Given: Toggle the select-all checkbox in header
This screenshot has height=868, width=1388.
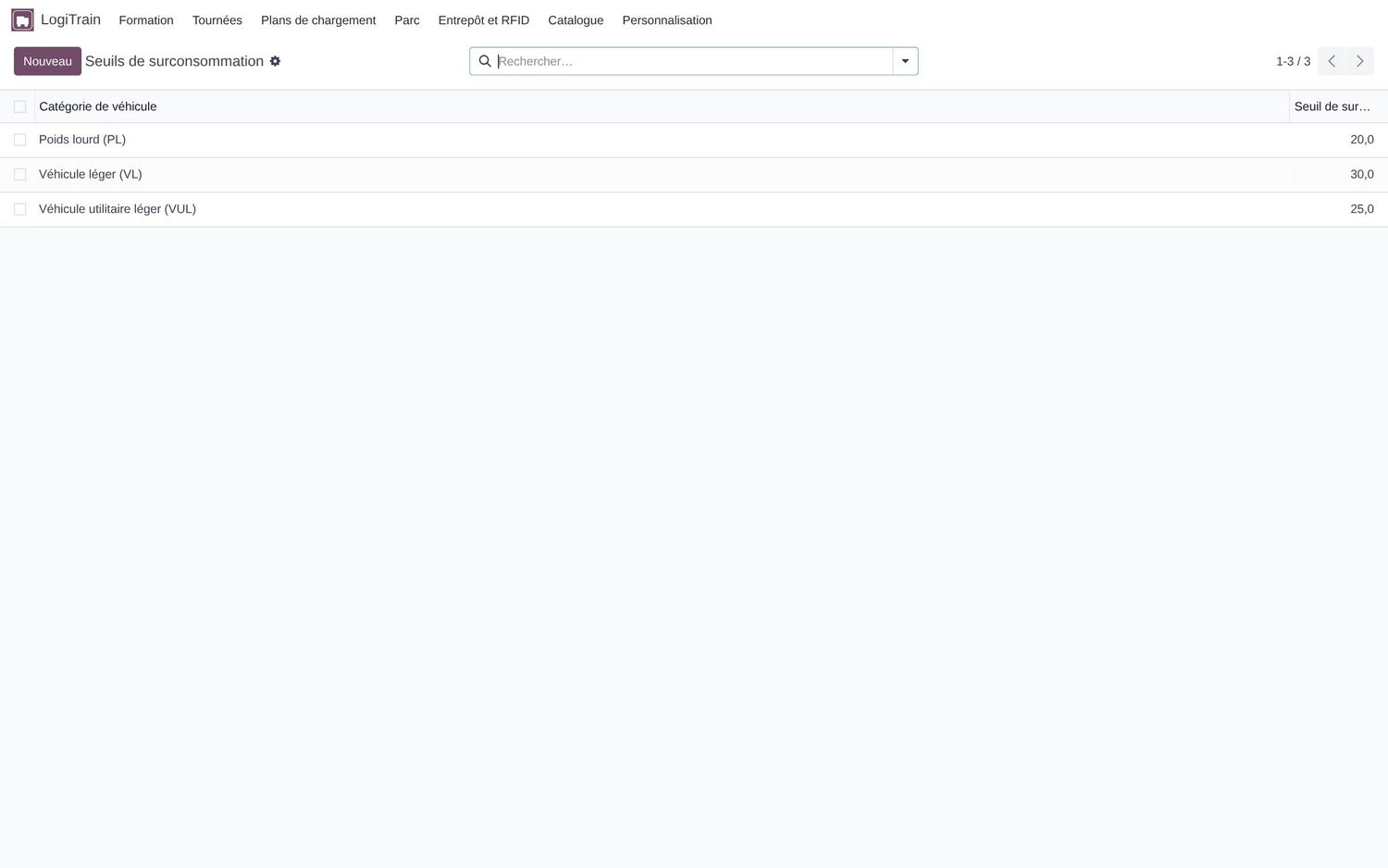Looking at the screenshot, I should coord(19,106).
